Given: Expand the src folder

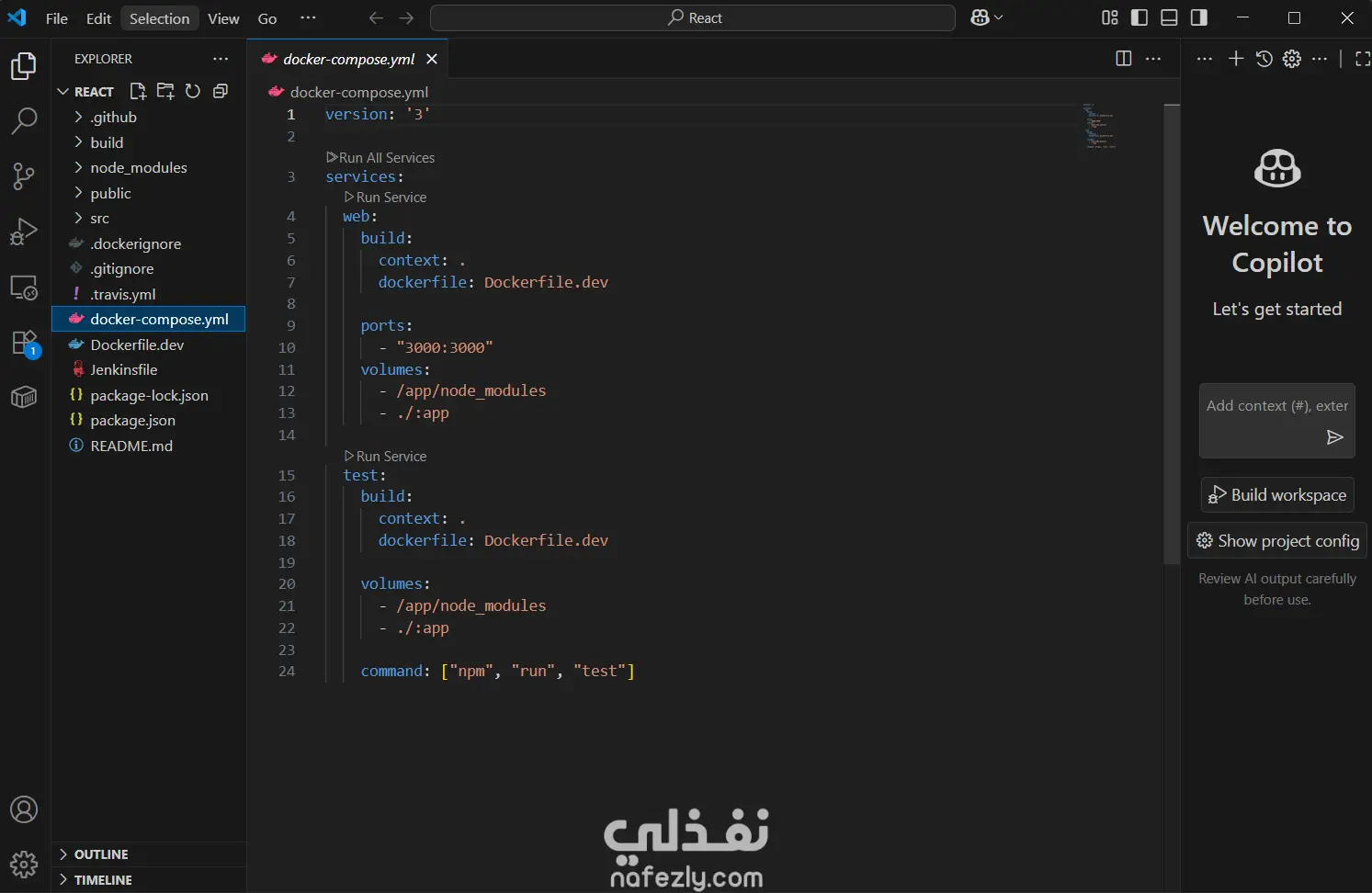Looking at the screenshot, I should point(149,218).
